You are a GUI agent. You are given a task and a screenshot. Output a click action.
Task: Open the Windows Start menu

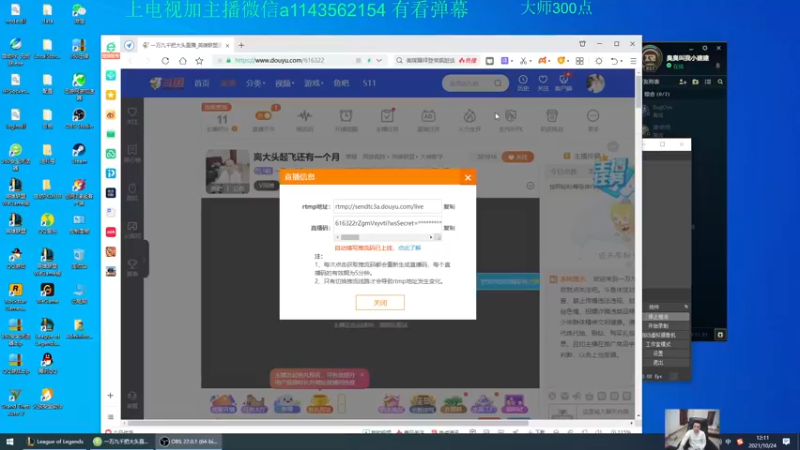click(x=10, y=441)
